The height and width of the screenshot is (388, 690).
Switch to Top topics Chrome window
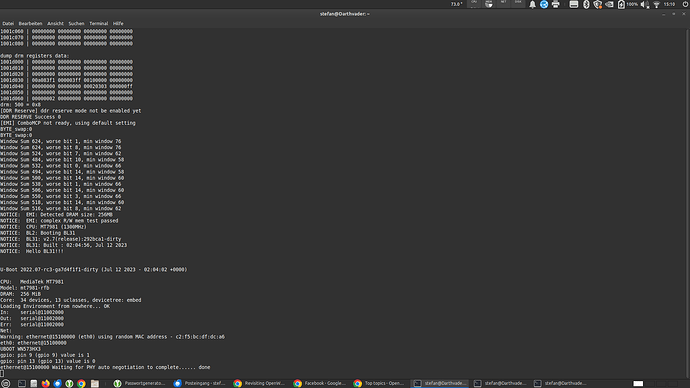[380, 384]
